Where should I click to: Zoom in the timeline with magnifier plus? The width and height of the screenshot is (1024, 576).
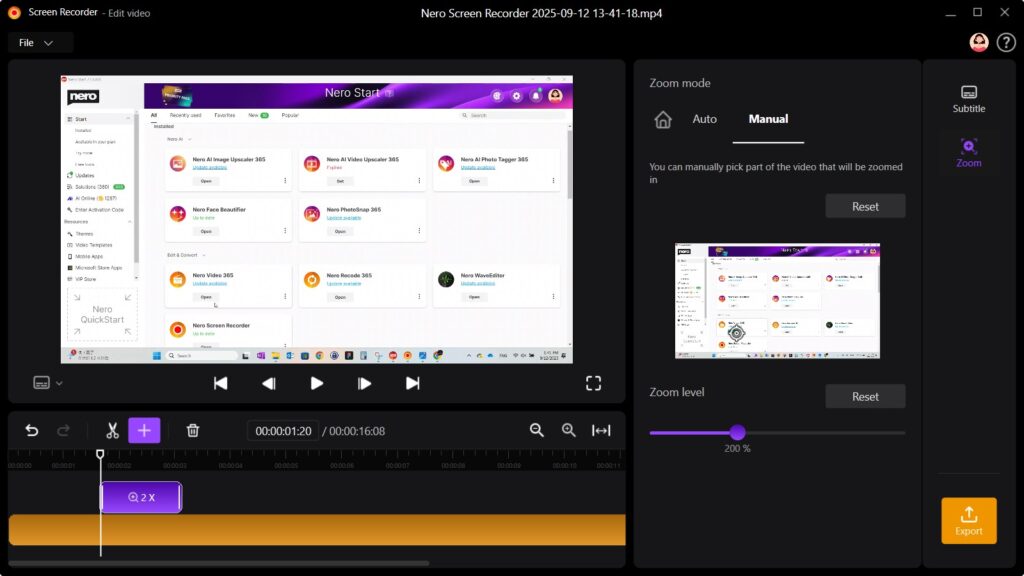tap(569, 430)
